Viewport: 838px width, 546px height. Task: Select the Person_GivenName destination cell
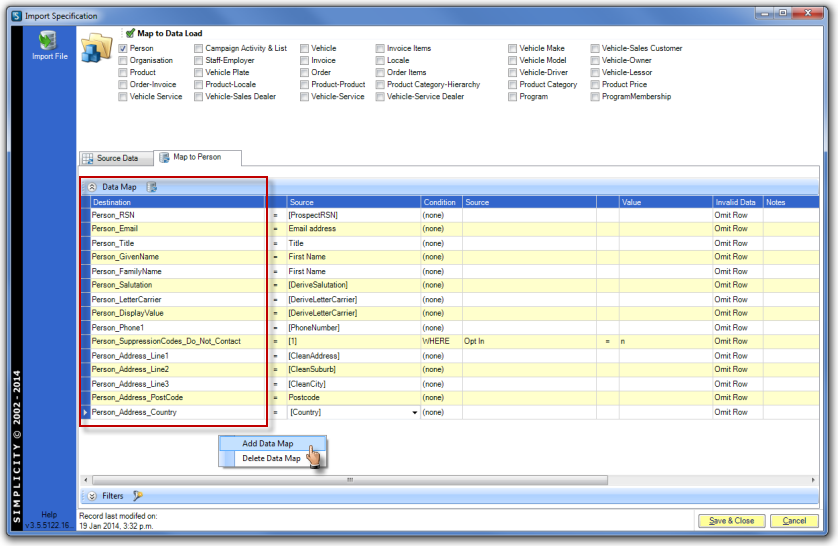pyautogui.click(x=177, y=257)
